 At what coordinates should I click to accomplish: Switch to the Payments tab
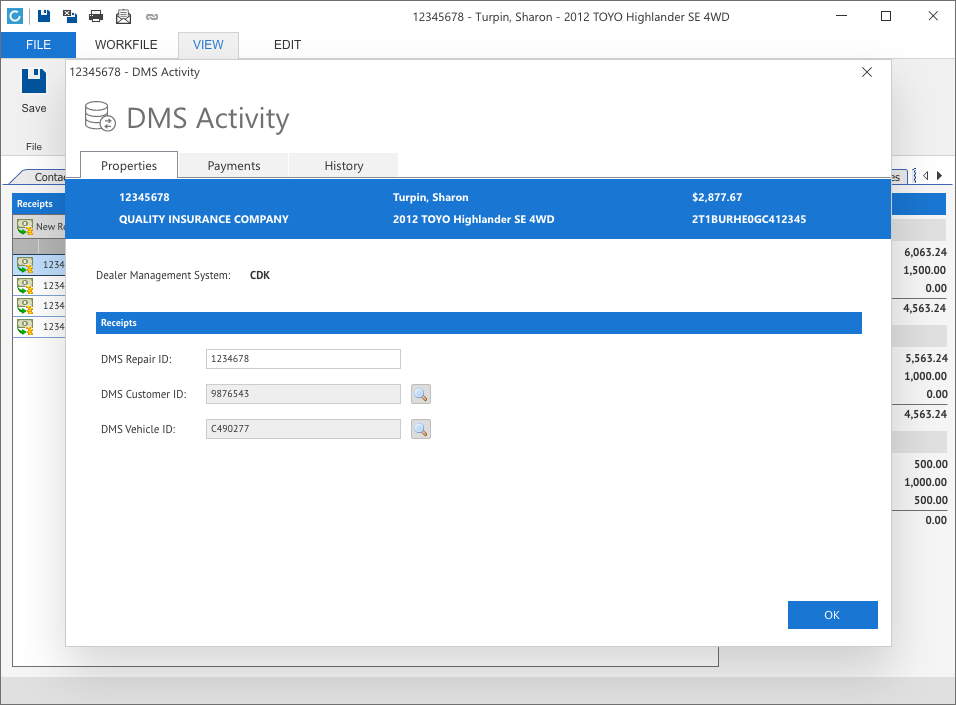click(234, 165)
